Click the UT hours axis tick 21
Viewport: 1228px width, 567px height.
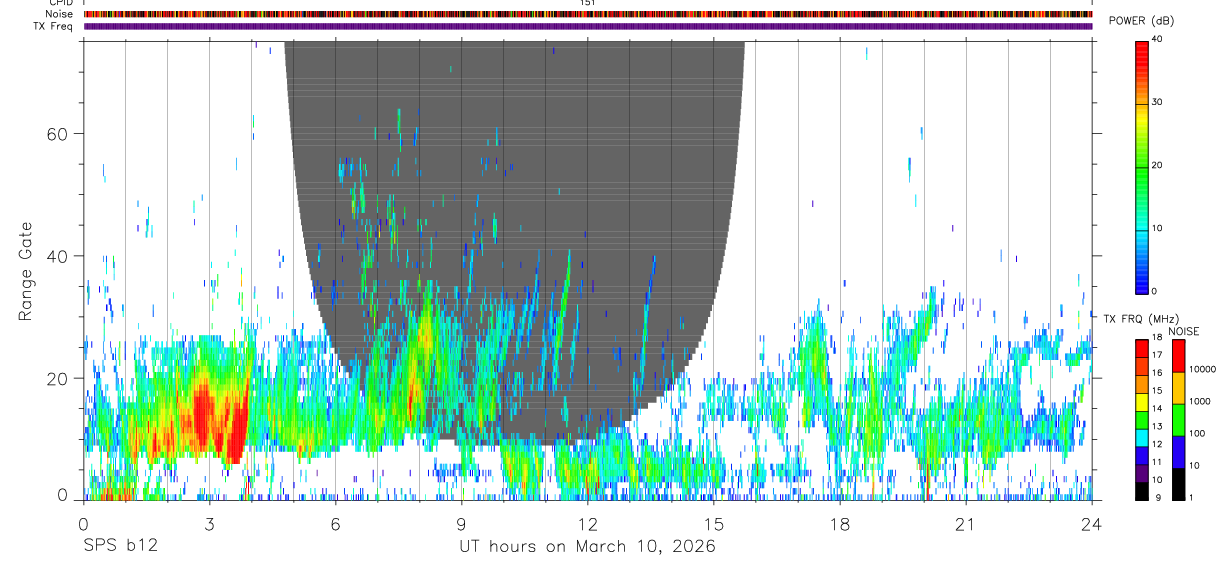(x=965, y=524)
